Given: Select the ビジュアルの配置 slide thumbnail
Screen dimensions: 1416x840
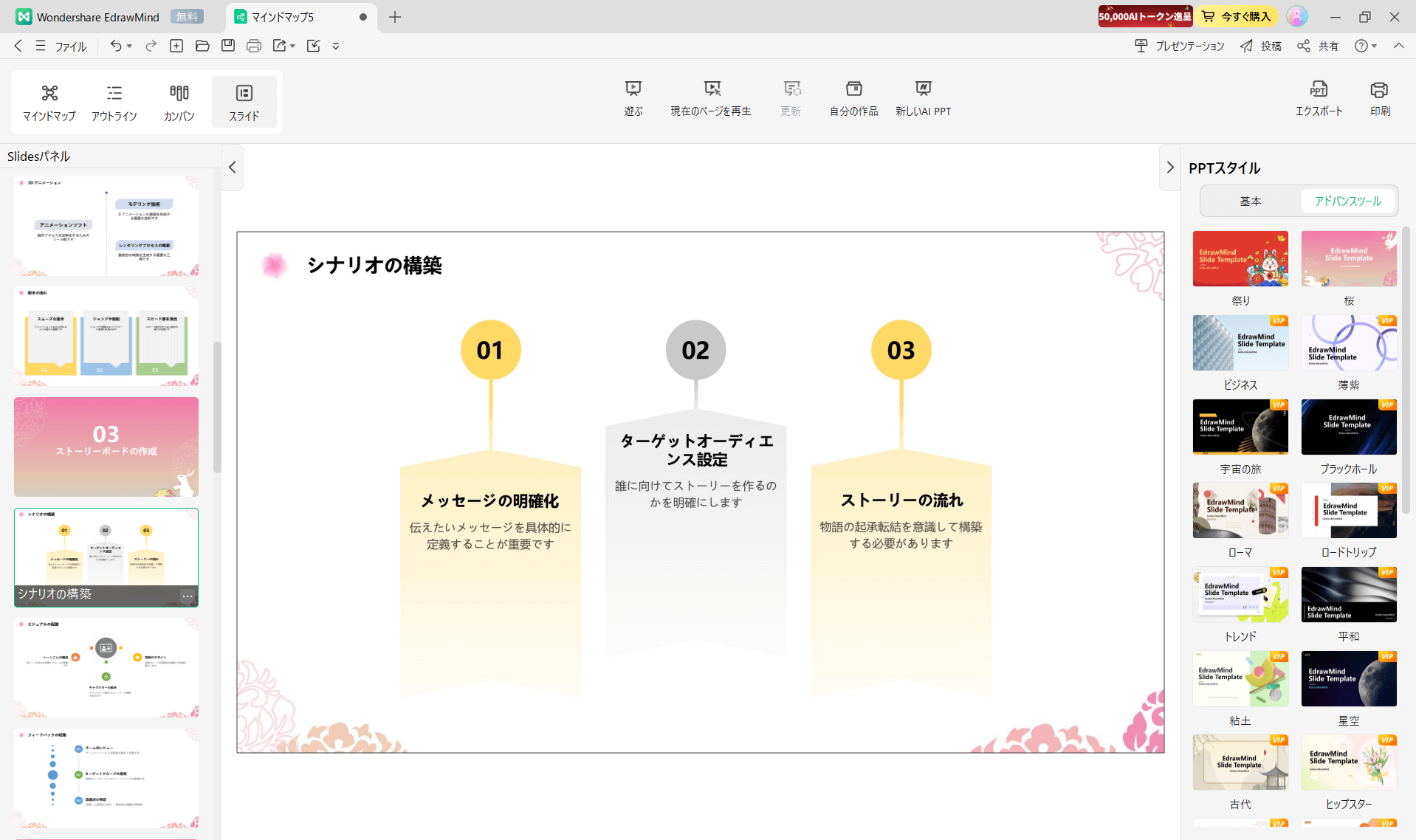Looking at the screenshot, I should [x=106, y=668].
